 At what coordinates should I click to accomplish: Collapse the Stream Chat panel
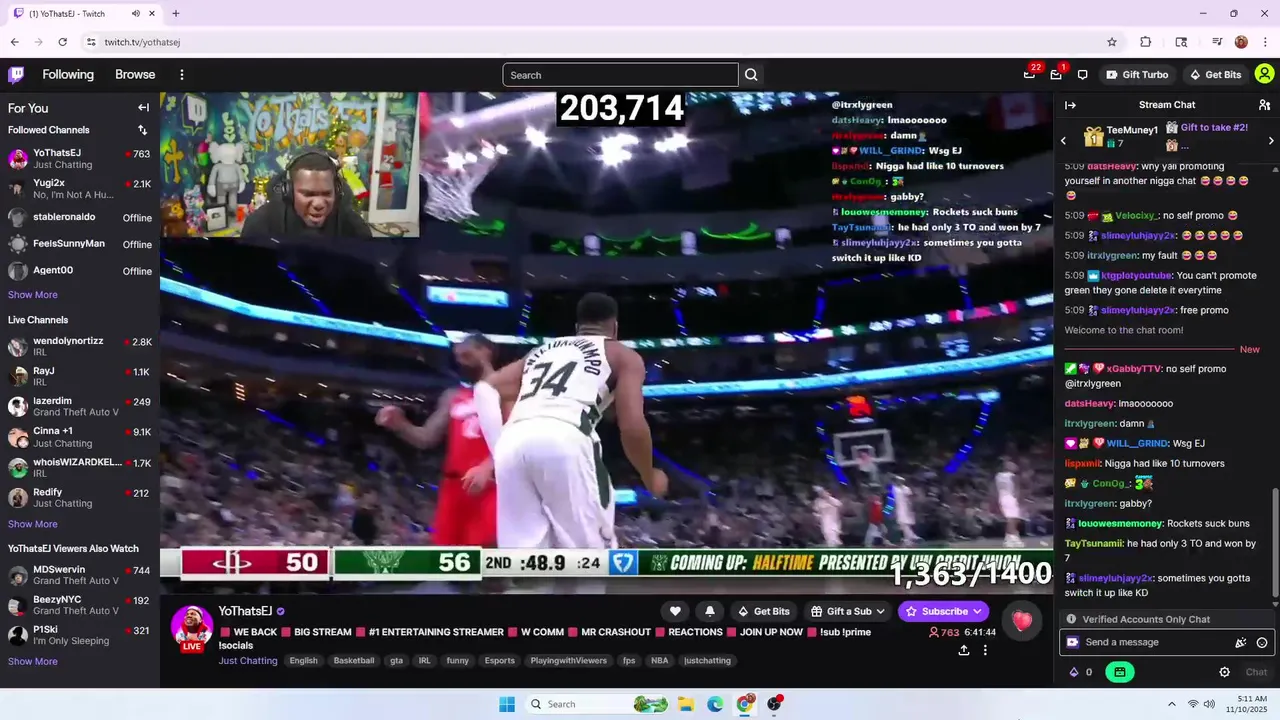[x=1070, y=105]
